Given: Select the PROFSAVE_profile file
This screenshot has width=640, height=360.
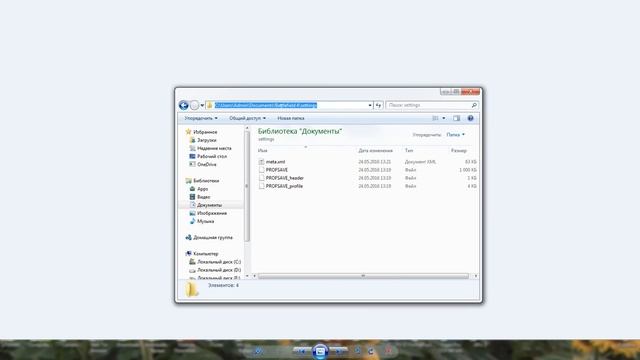Looking at the screenshot, I should (x=284, y=186).
